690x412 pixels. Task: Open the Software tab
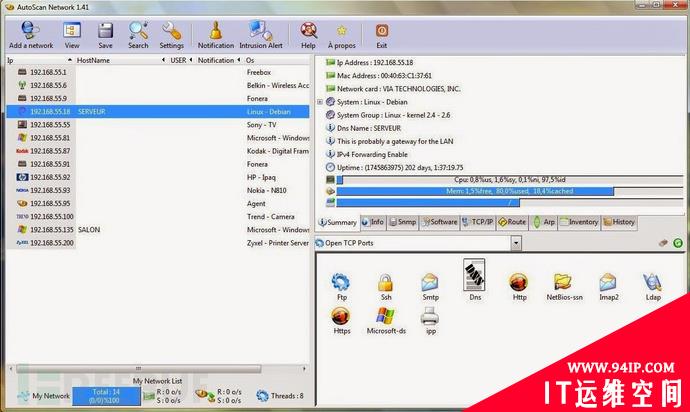pos(440,222)
